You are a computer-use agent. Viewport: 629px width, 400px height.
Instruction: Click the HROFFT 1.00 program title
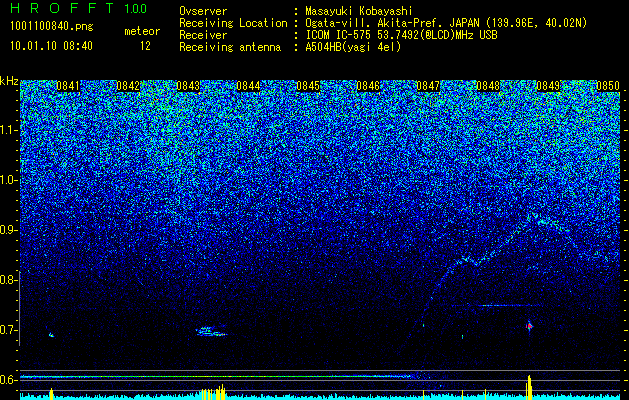pos(79,8)
